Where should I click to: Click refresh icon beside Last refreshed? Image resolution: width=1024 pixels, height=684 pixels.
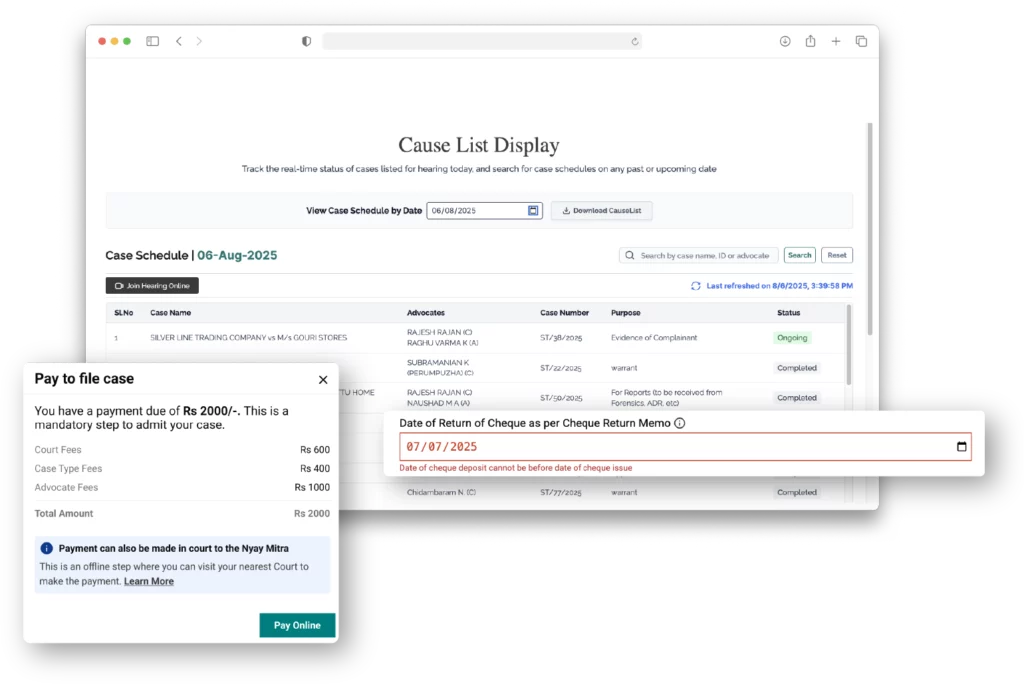[x=696, y=286]
